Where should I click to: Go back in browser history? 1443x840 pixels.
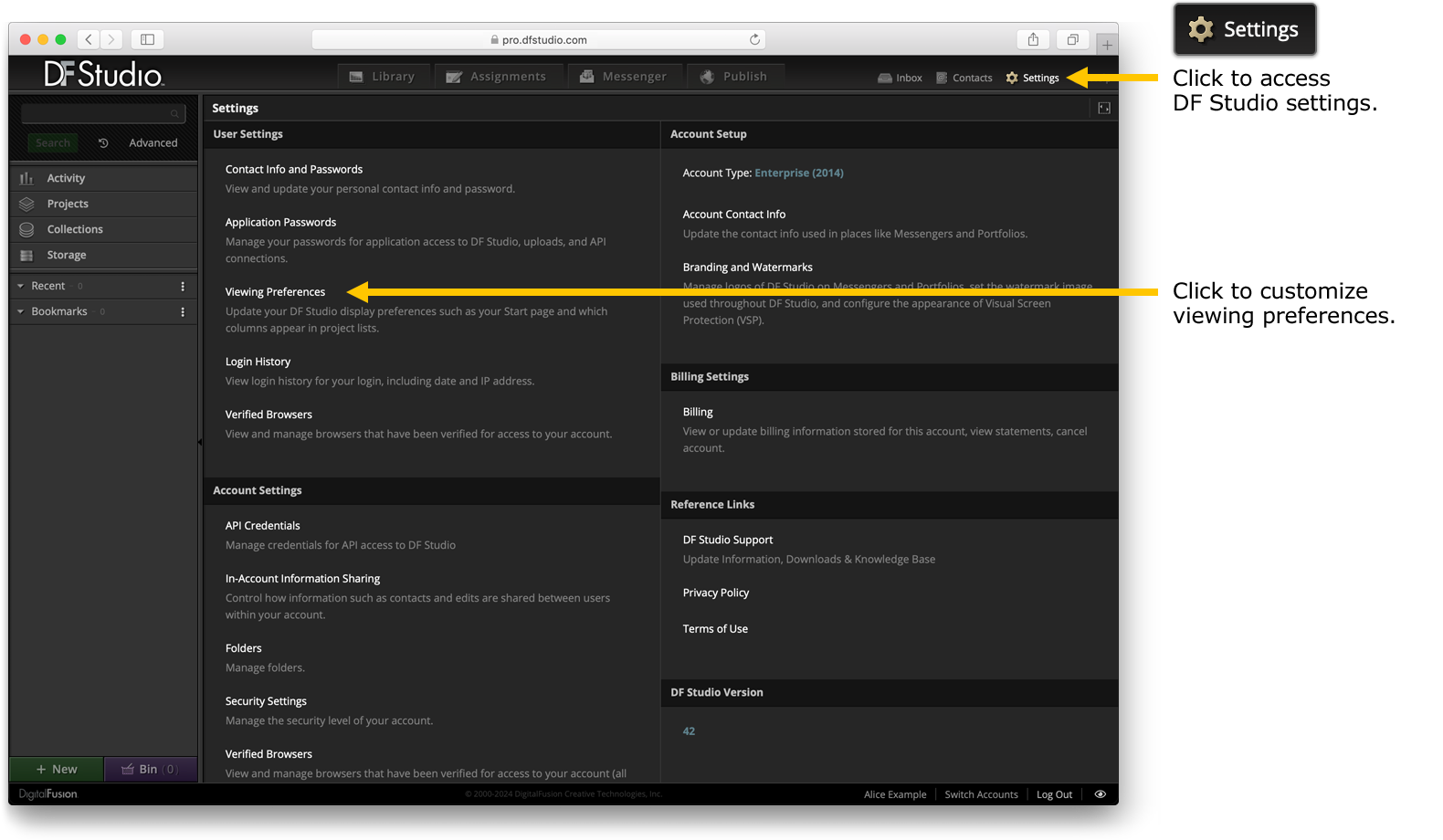(89, 39)
